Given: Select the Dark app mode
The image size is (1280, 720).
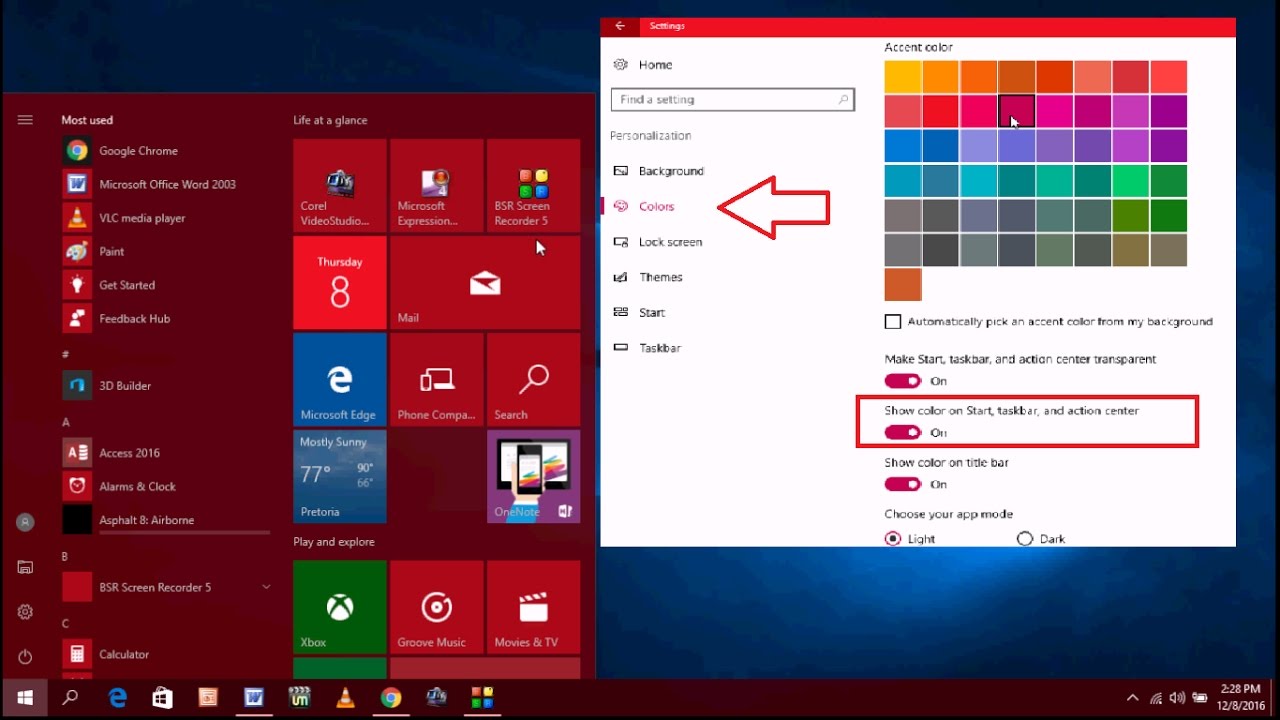Looking at the screenshot, I should pos(1024,539).
